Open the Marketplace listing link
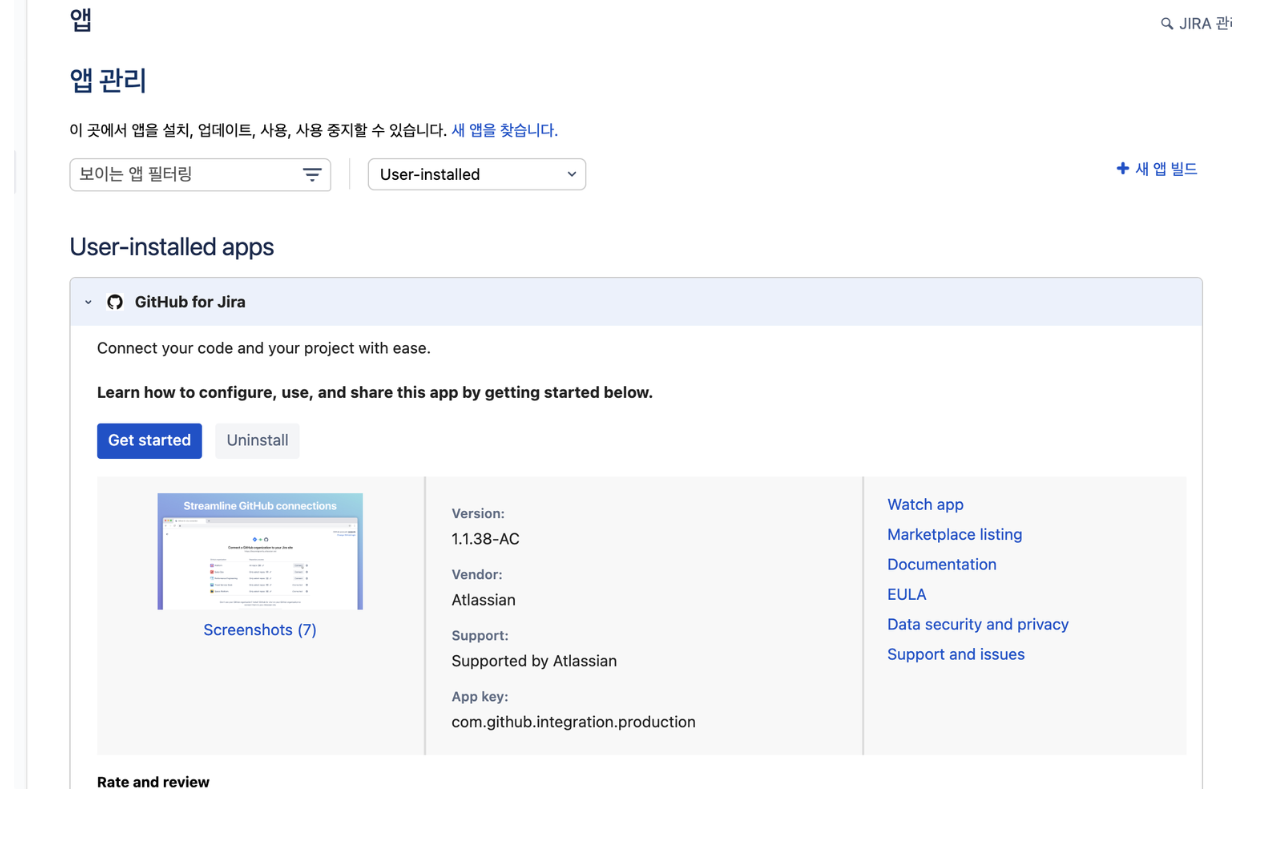This screenshot has width=1272, height=852. click(954, 535)
